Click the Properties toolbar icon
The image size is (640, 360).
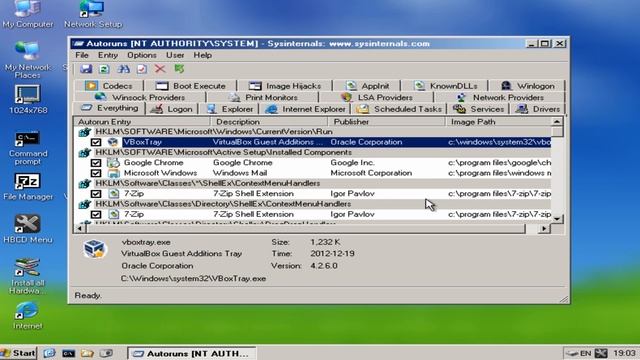pyautogui.click(x=142, y=69)
